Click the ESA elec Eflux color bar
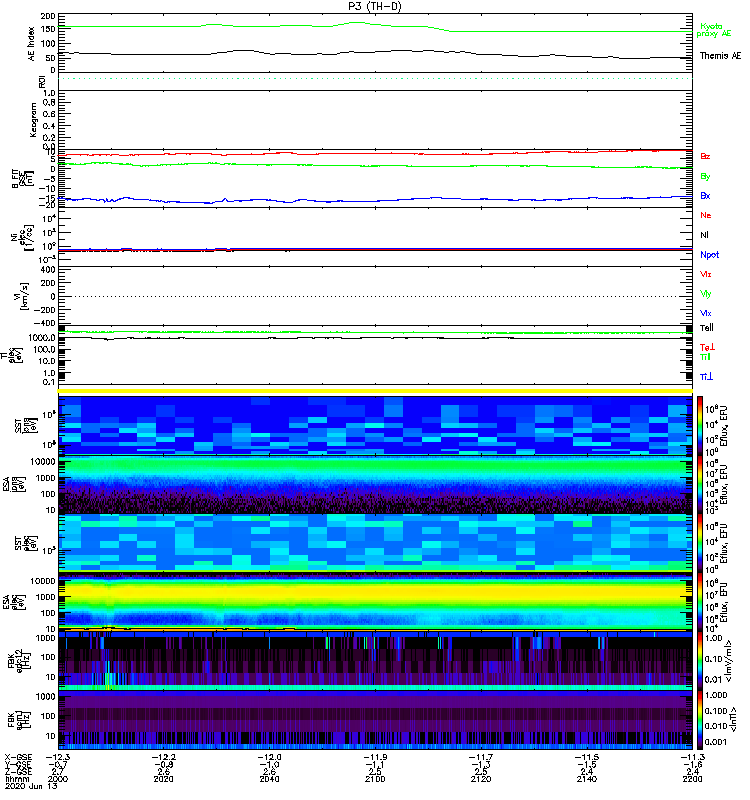The image size is (750, 800). tap(700, 602)
